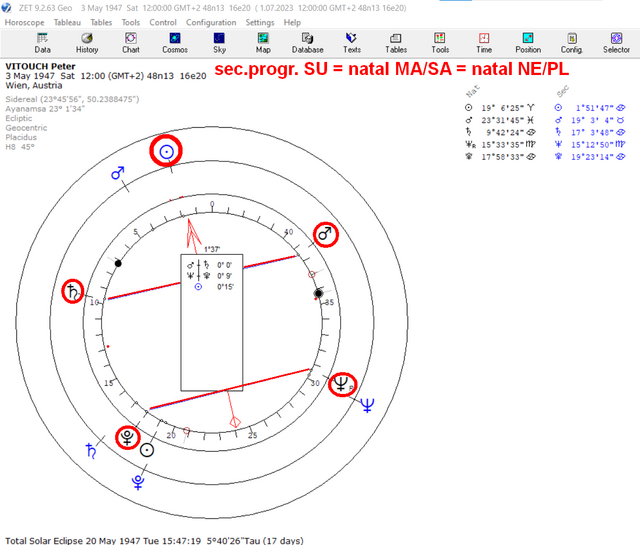The image size is (640, 545).
Task: Click the VITOUCH Peter chart name
Action: point(40,66)
